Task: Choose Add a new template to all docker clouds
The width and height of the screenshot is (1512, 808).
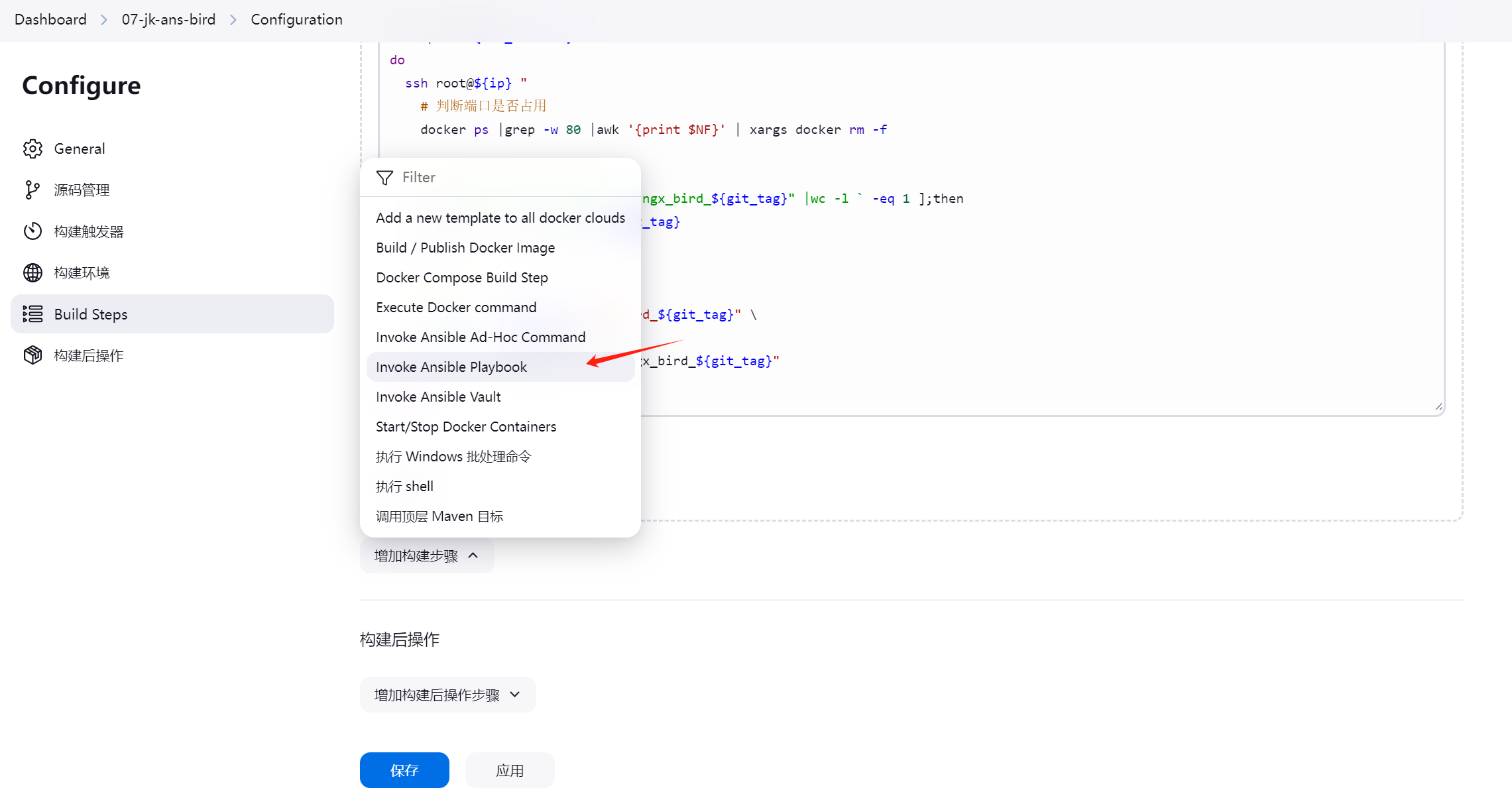Action: tap(500, 217)
